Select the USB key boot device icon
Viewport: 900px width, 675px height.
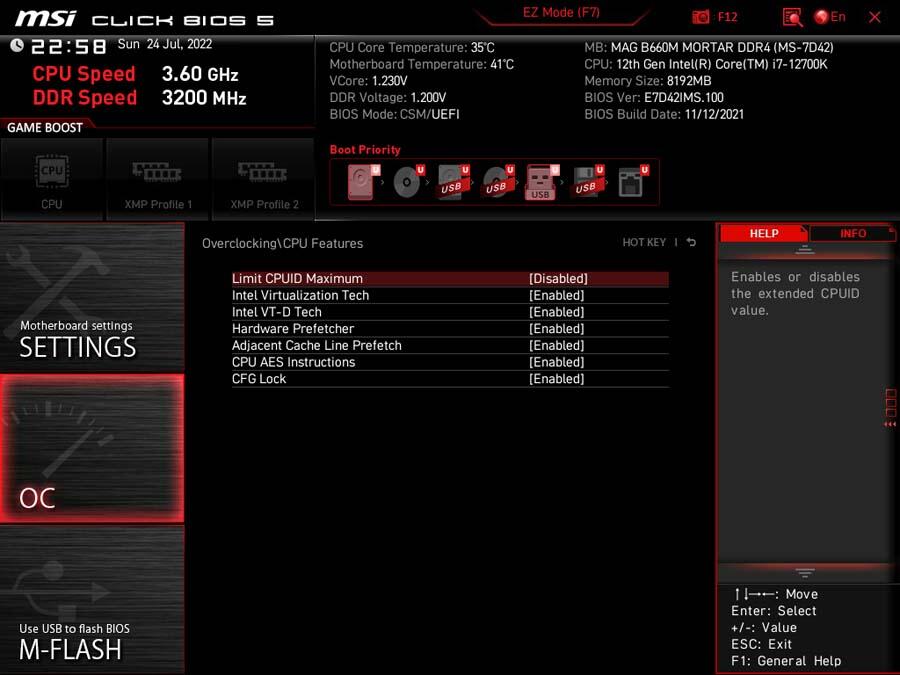[x=541, y=183]
